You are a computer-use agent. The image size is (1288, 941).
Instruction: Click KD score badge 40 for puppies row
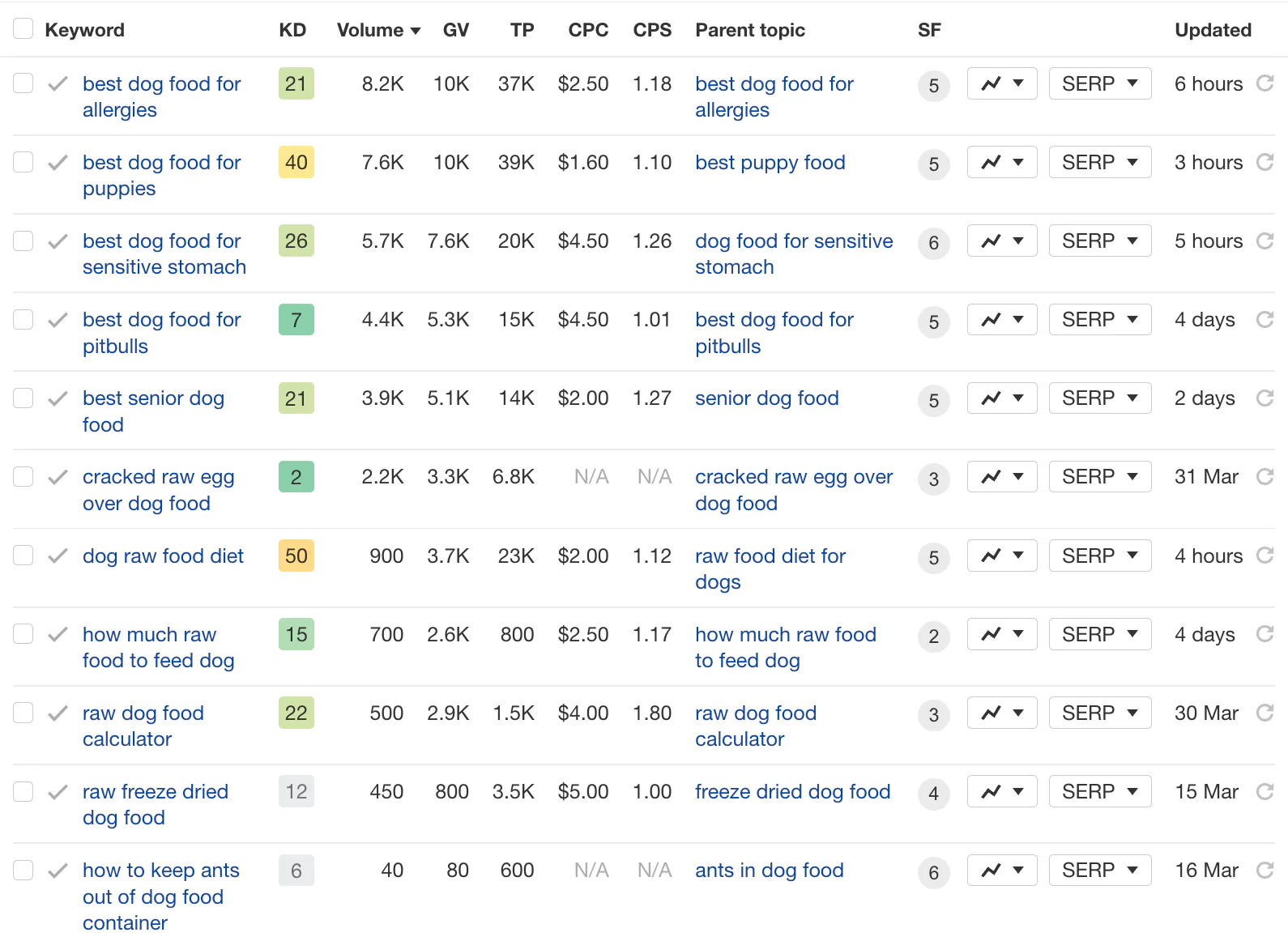pos(296,162)
